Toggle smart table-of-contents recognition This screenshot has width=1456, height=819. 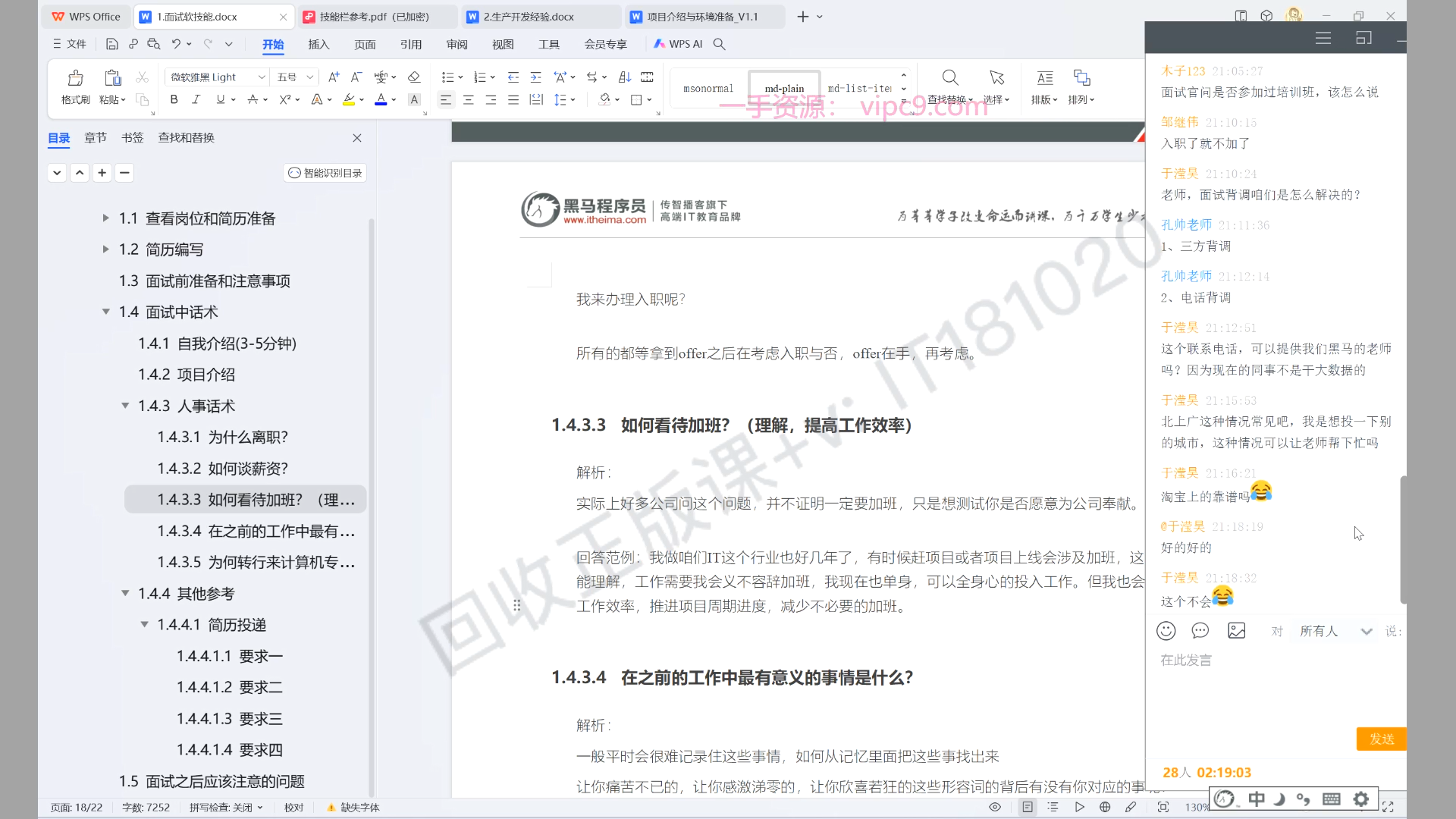[325, 173]
